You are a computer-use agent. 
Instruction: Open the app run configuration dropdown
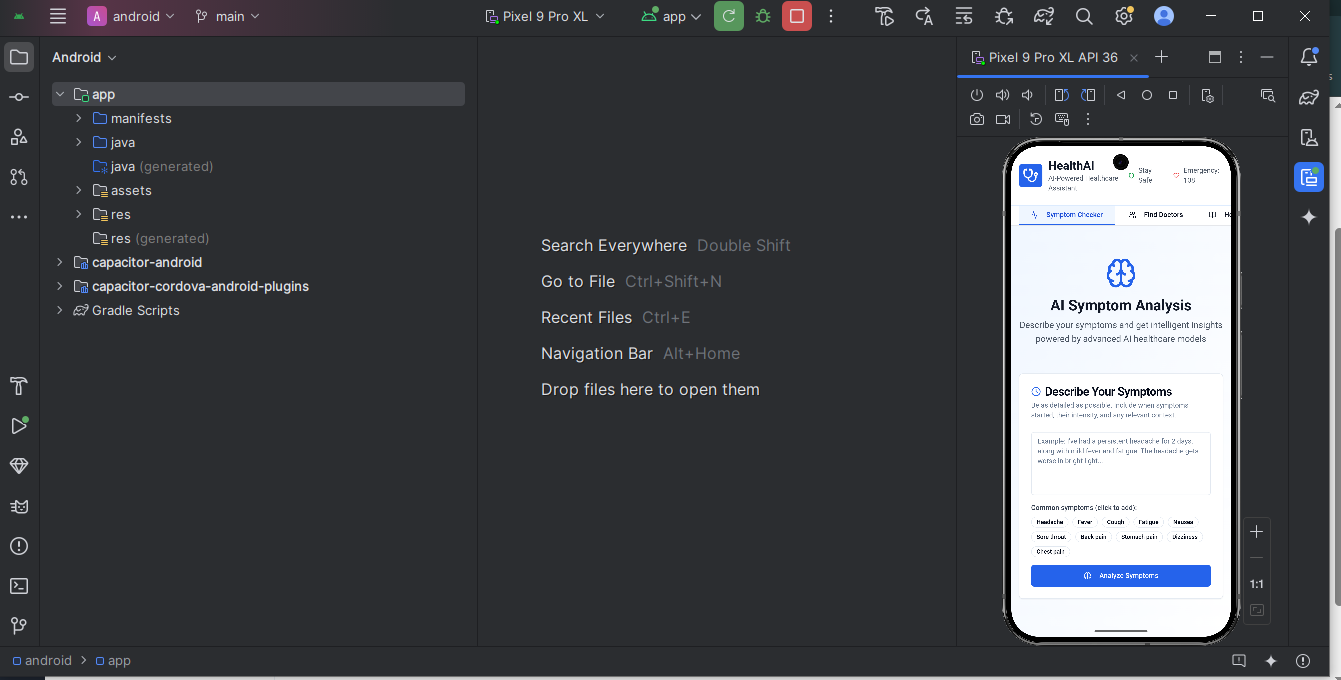[671, 16]
